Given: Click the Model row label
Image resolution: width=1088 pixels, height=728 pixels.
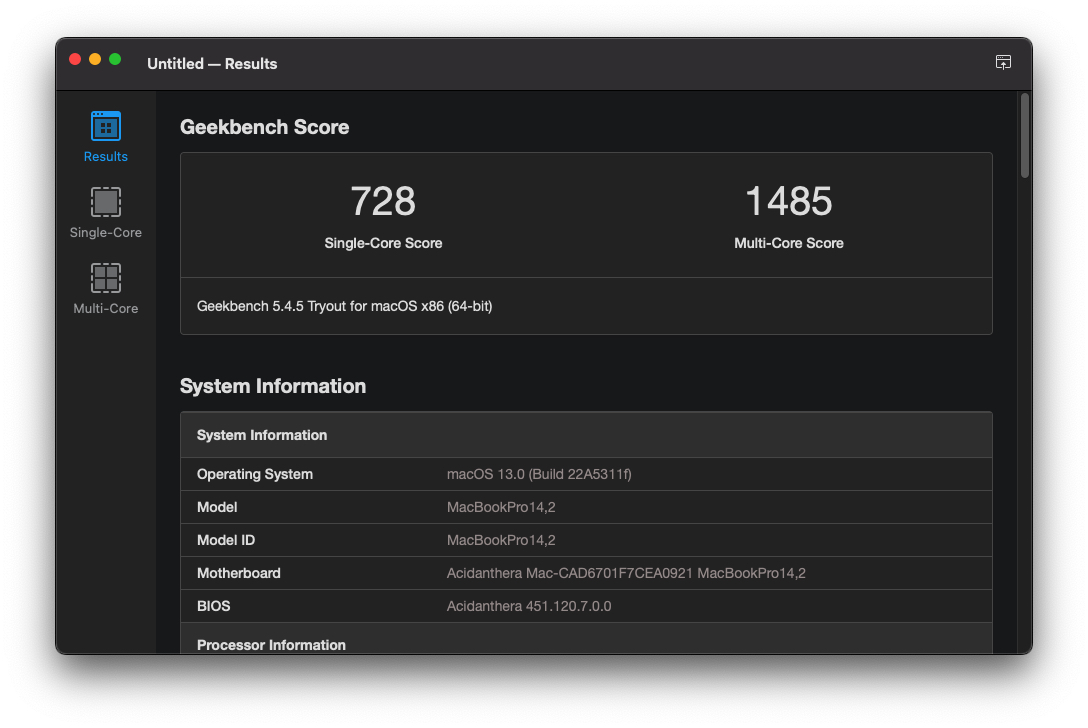Looking at the screenshot, I should click(216, 507).
